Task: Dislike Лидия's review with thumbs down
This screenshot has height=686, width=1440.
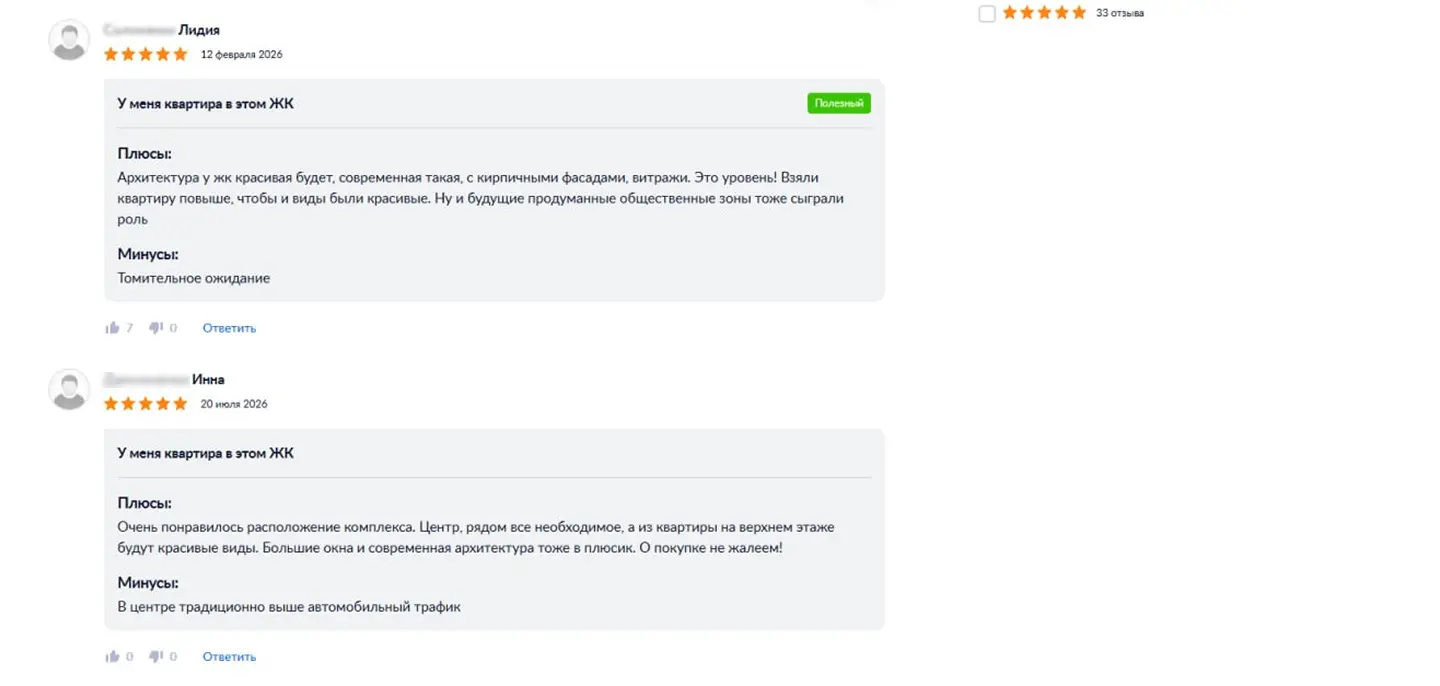Action: 156,328
